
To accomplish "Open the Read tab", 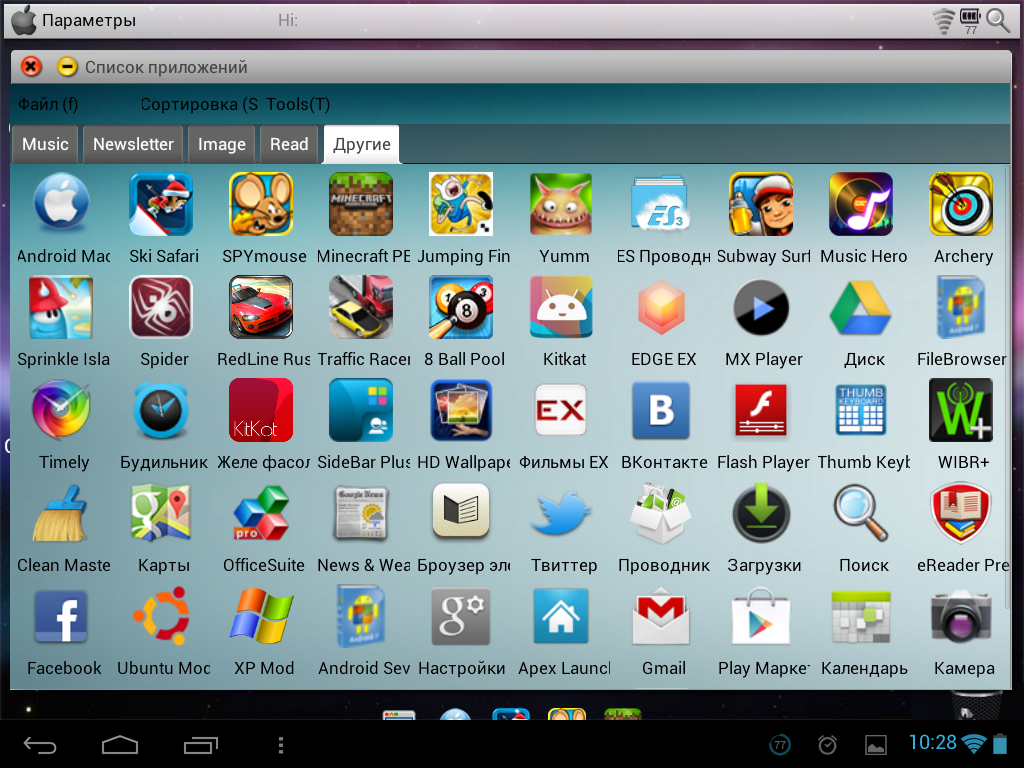I will click(x=289, y=144).
